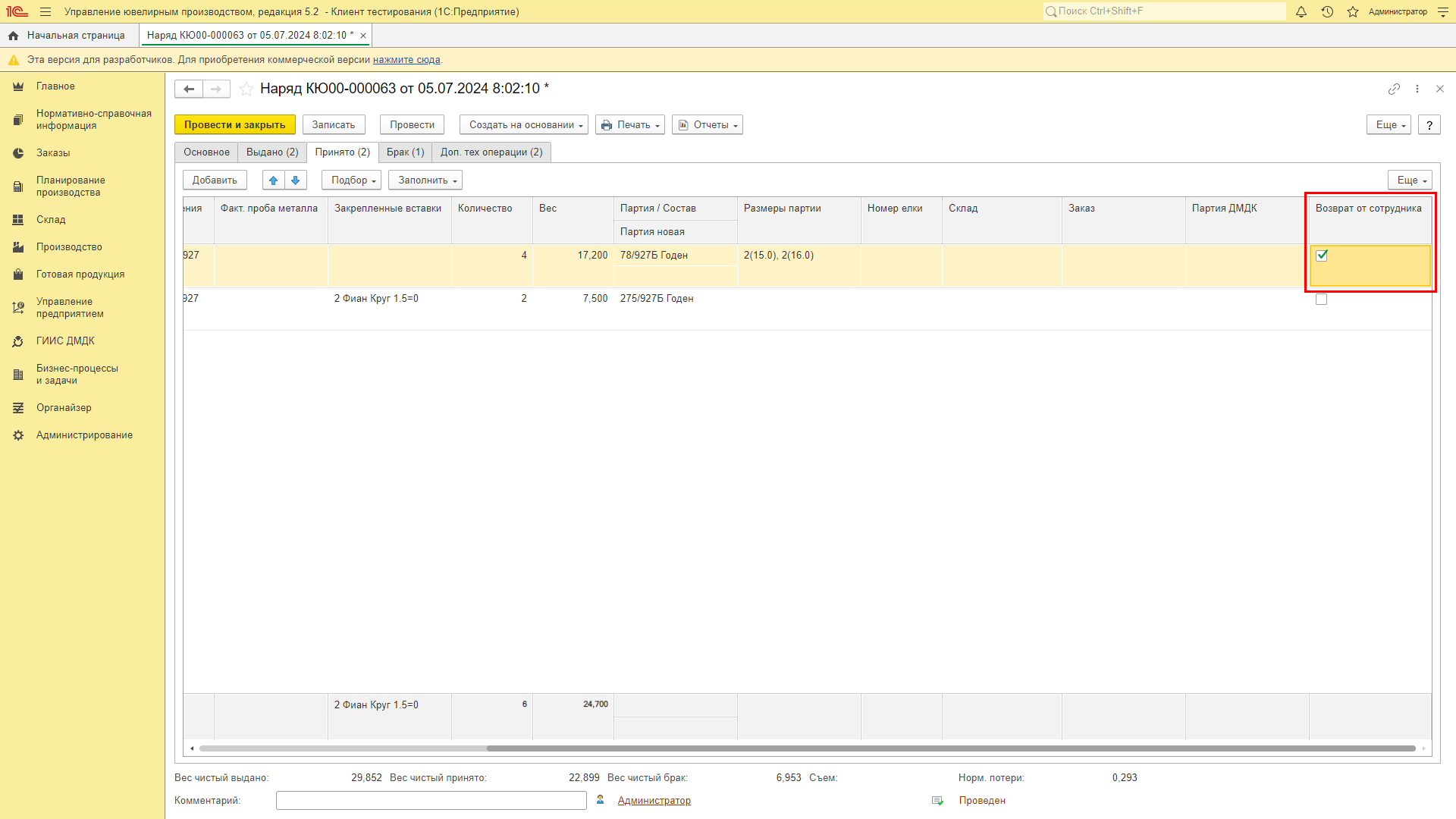This screenshot has width=1456, height=819.
Task: Select the 275/927Б Годен party cell
Action: [x=675, y=299]
